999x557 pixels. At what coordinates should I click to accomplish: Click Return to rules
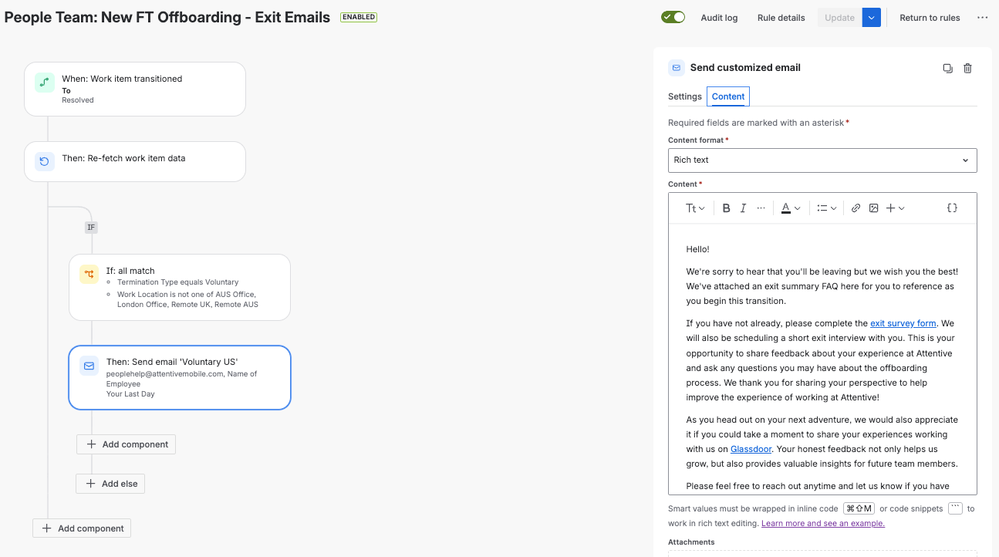[929, 17]
